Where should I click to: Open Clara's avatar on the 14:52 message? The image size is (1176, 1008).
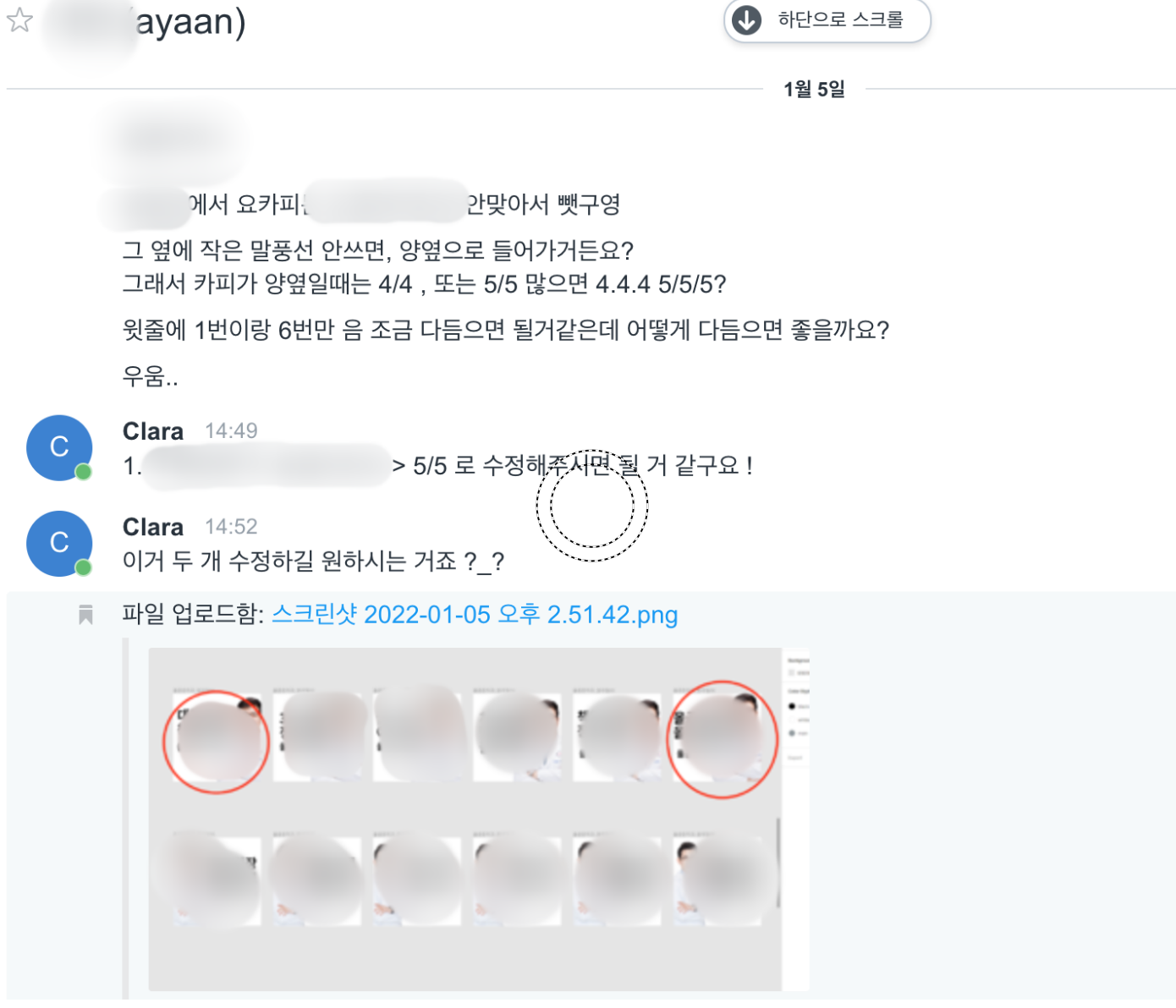tap(59, 543)
